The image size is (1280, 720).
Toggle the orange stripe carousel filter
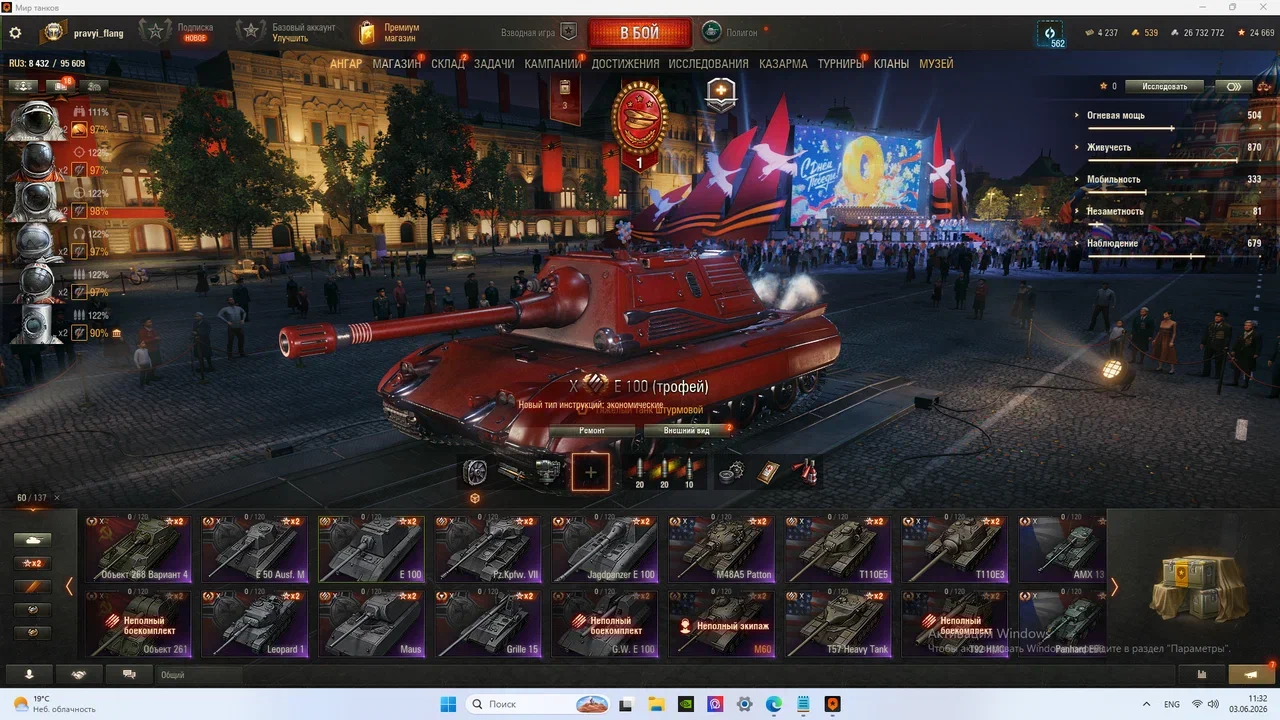tap(33, 586)
